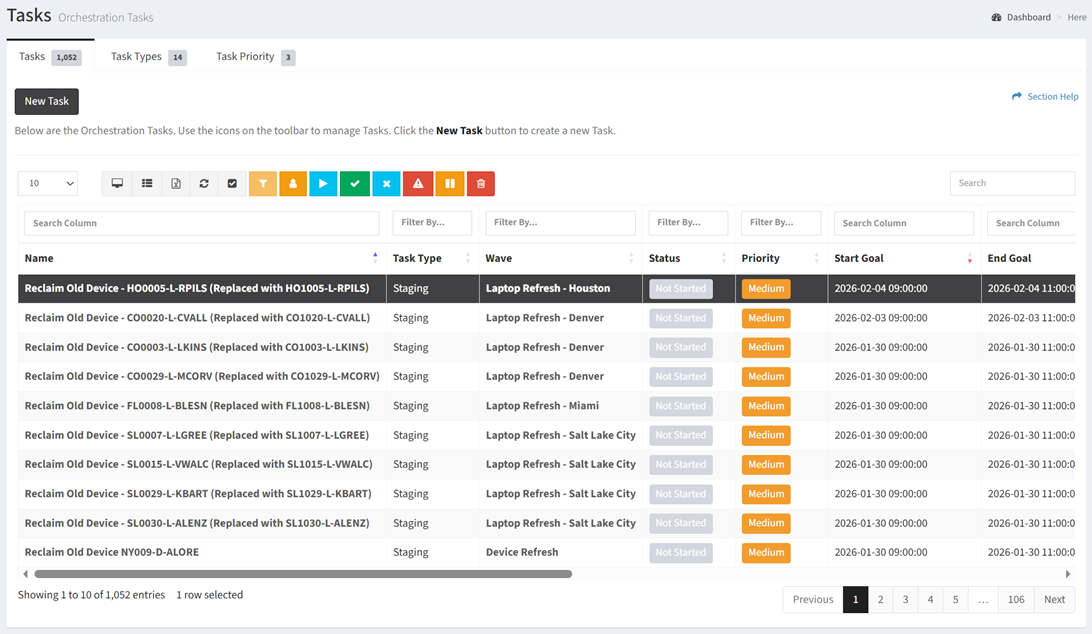
Task: Click the red trash delete button
Action: 480,184
